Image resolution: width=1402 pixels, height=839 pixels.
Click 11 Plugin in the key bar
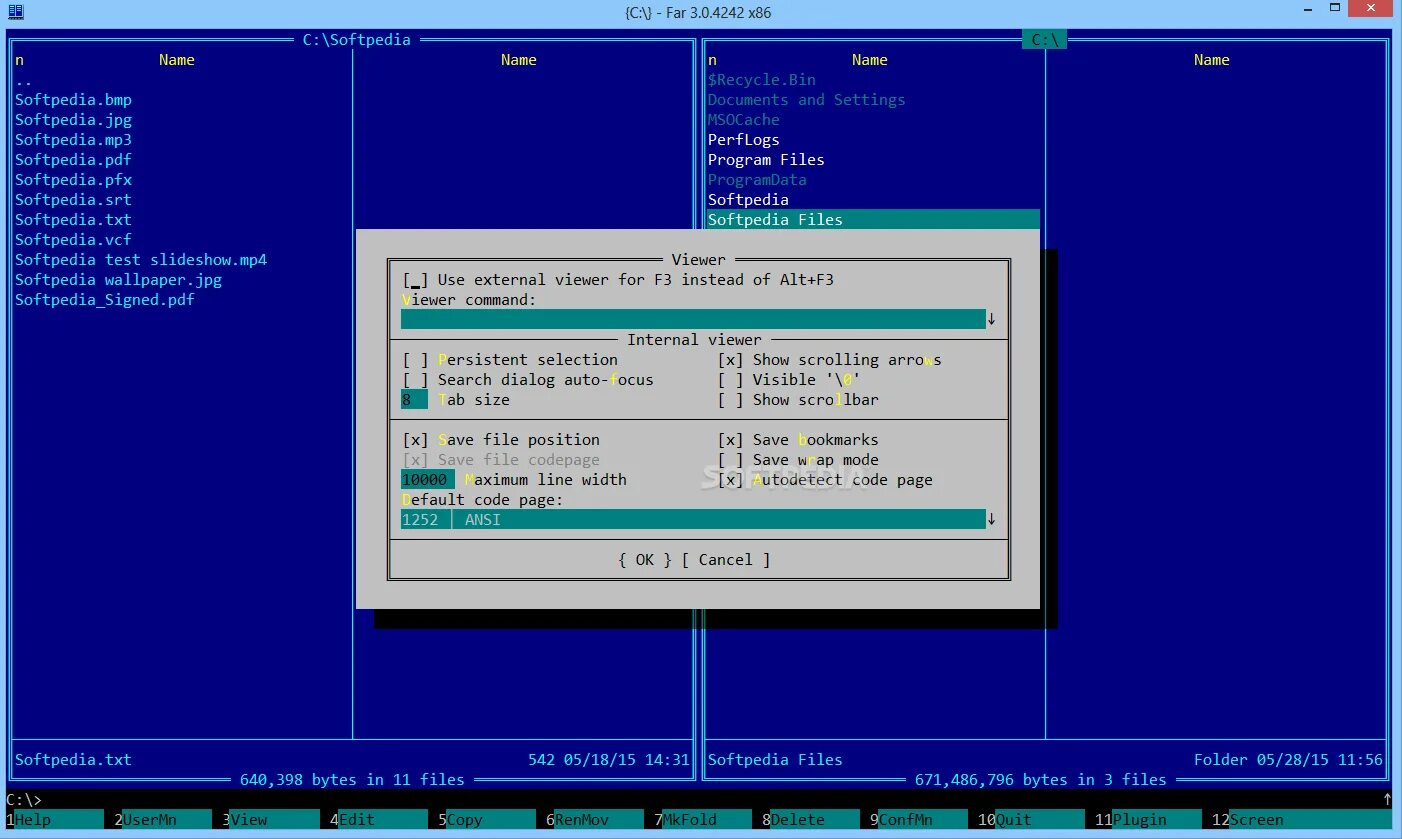(1148, 820)
